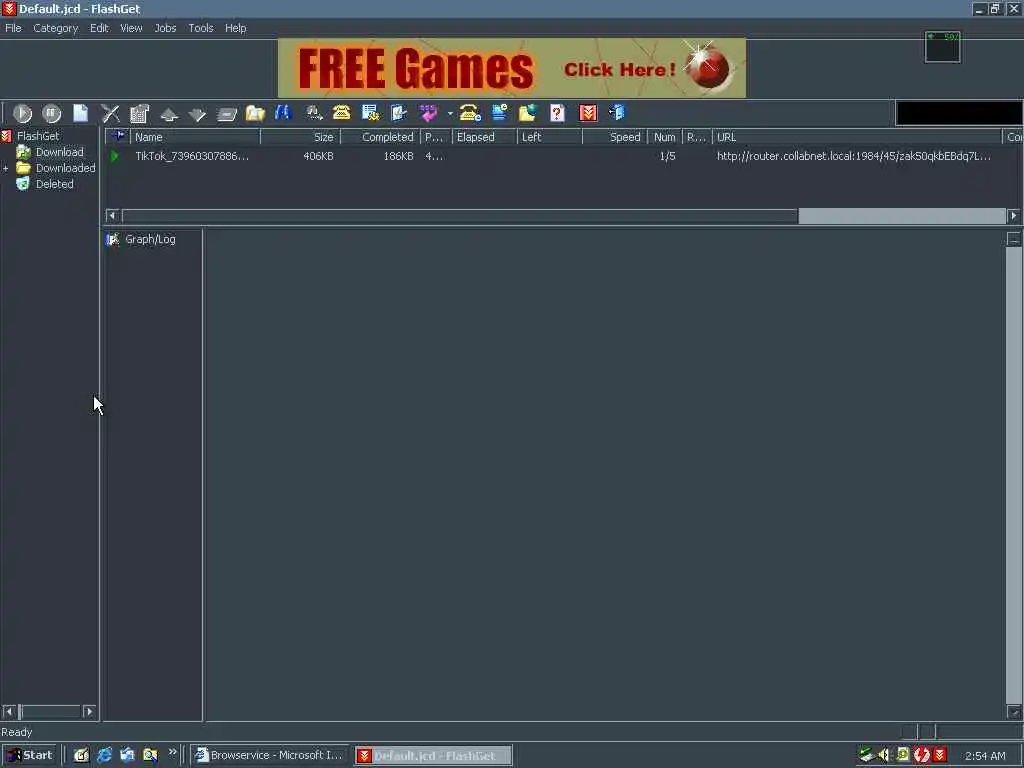
Task: Switch to Browservice Microsoft Internet taskbar window
Action: tap(270, 756)
